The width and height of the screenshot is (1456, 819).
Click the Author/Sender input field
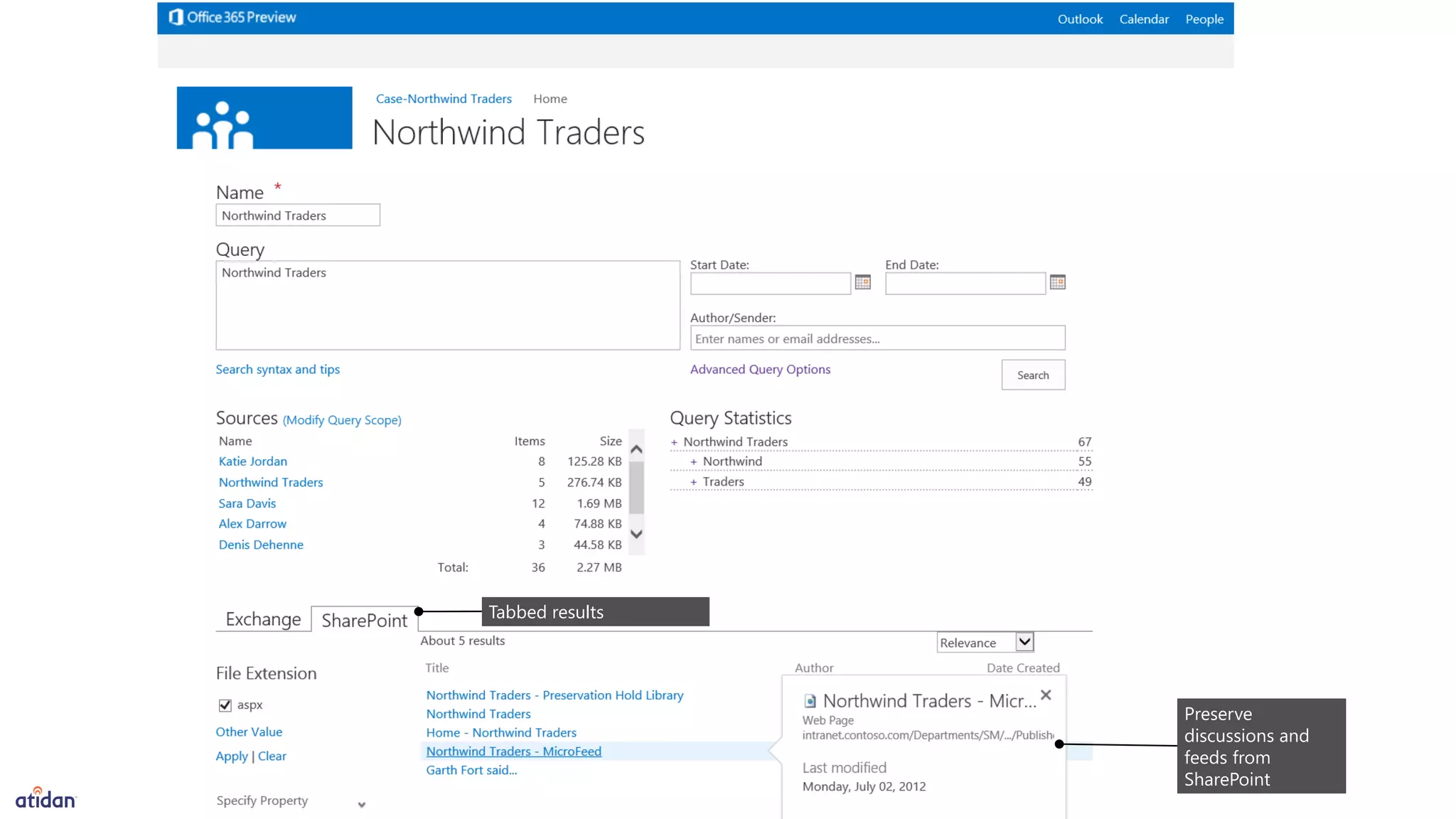coord(877,338)
